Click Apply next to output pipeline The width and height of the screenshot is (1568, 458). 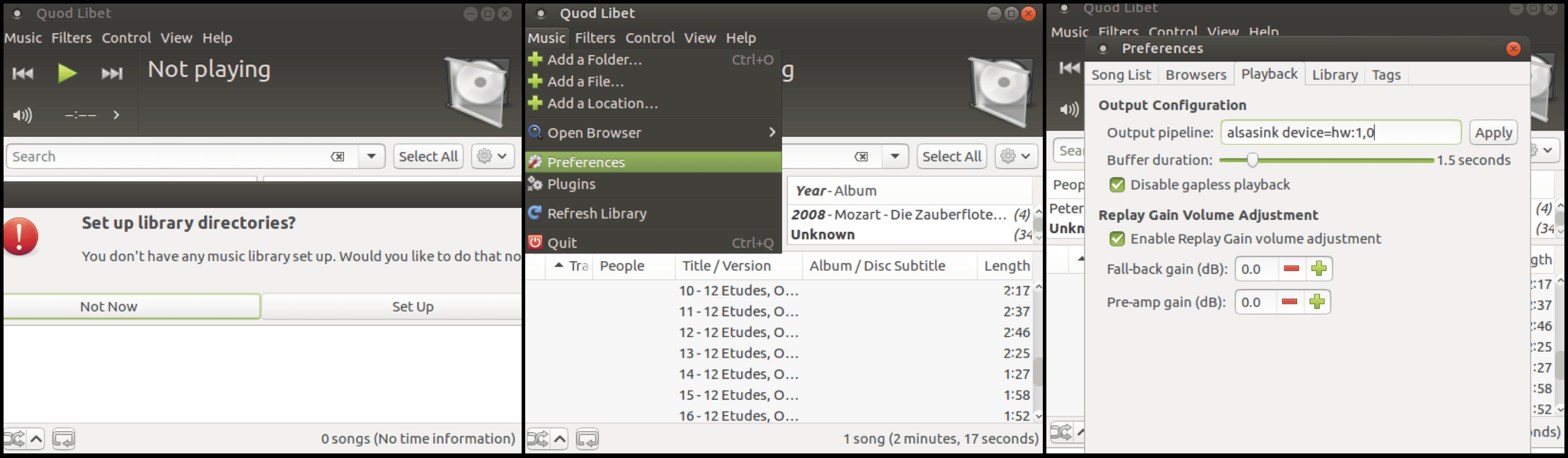1492,133
